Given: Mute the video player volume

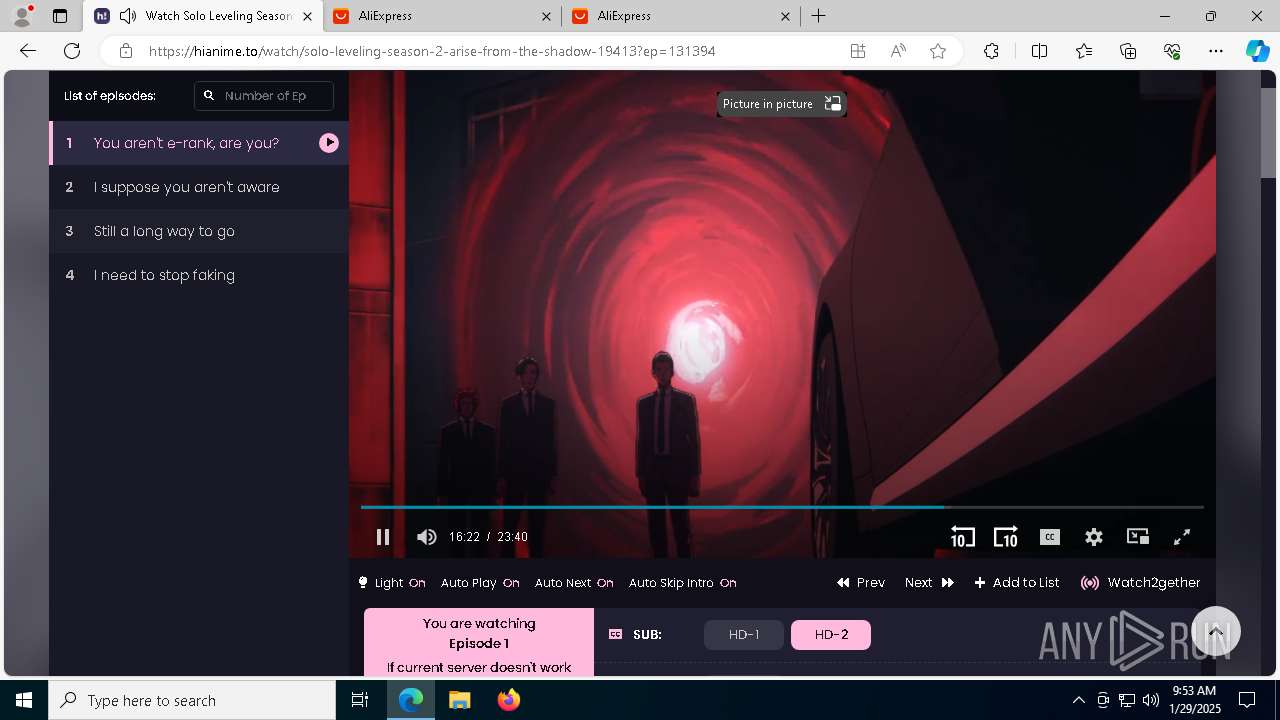Looking at the screenshot, I should [x=427, y=537].
